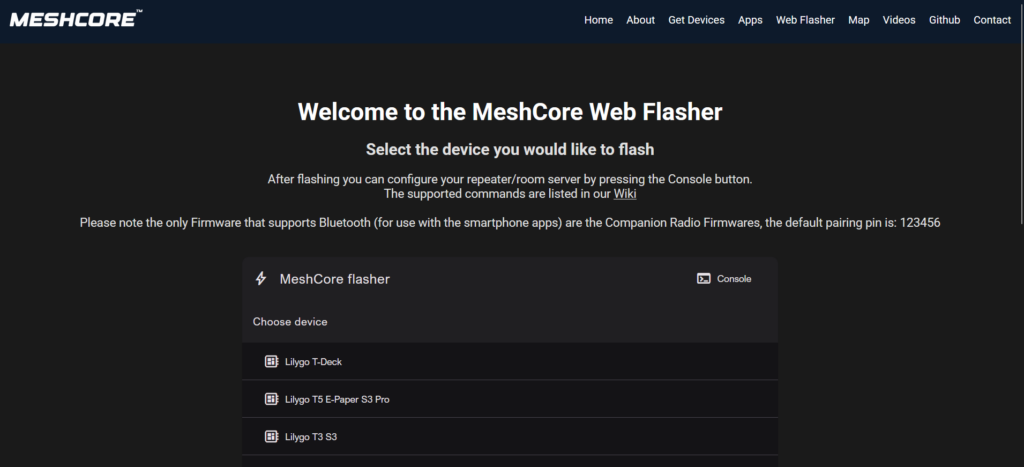
Task: Open the Github link in navbar
Action: pos(944,20)
